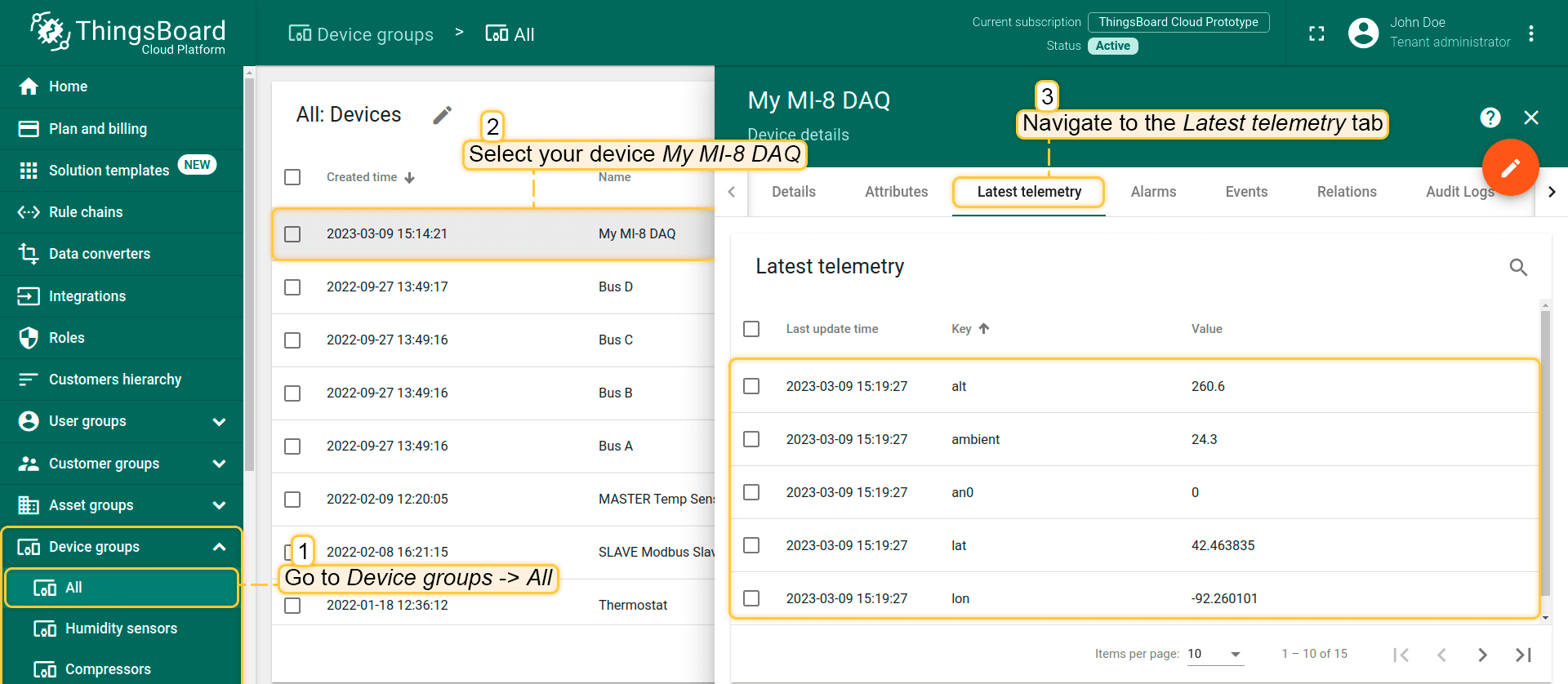Select the Bus D device checkbox

(x=292, y=287)
